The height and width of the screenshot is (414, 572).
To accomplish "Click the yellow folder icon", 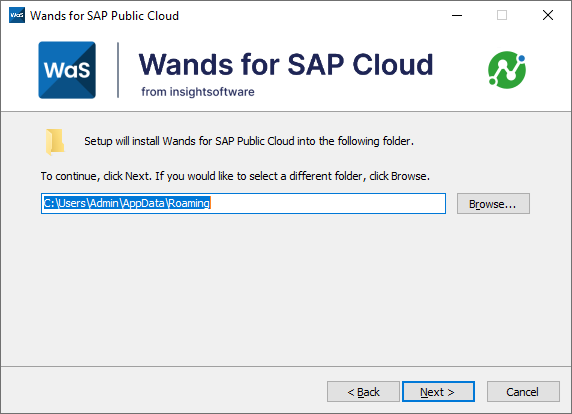I will [55, 142].
